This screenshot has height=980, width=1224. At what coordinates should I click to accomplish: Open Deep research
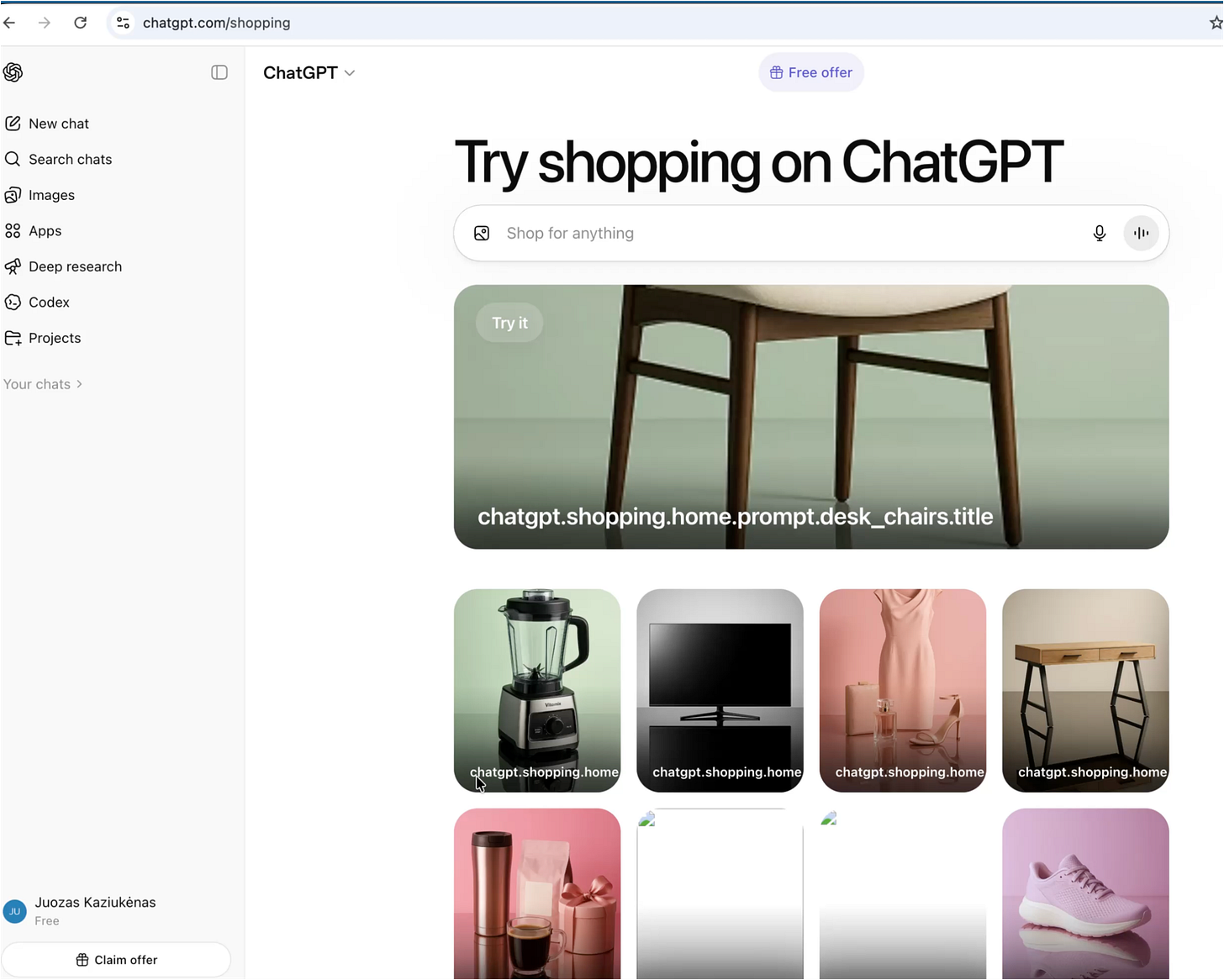click(x=75, y=266)
